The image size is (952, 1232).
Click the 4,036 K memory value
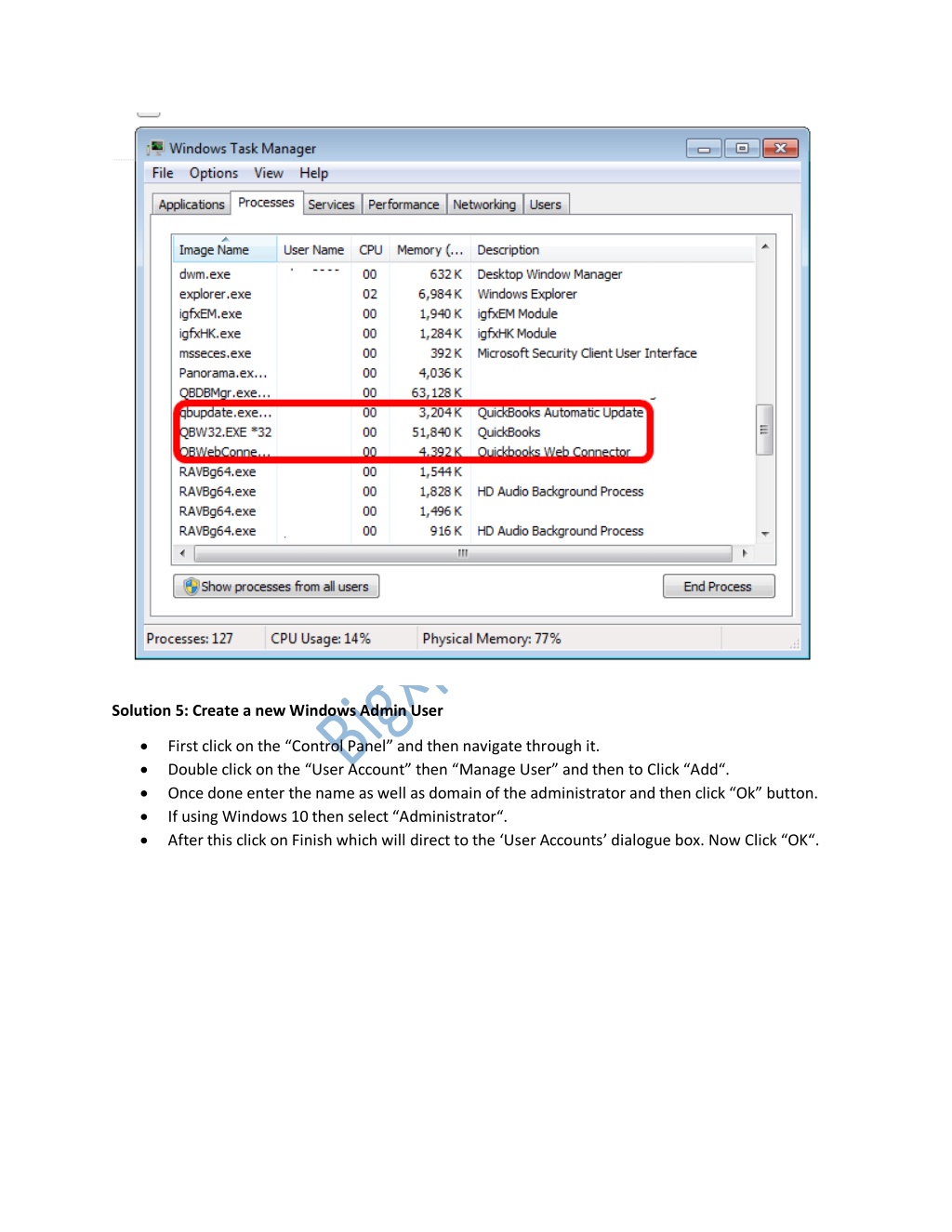[440, 373]
